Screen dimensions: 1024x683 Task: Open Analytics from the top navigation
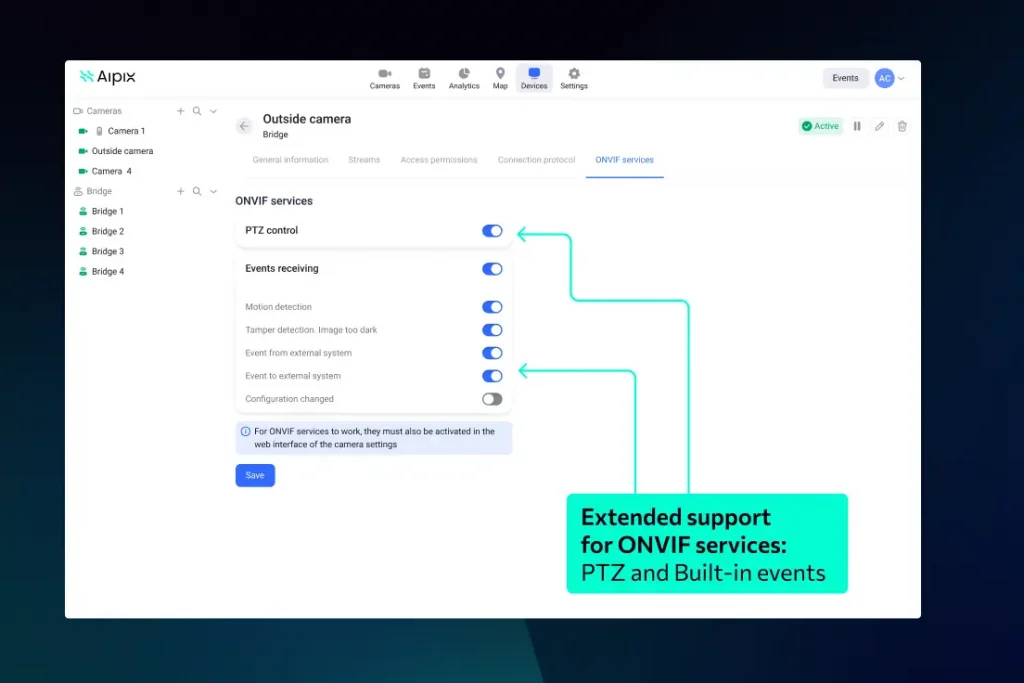pos(464,78)
